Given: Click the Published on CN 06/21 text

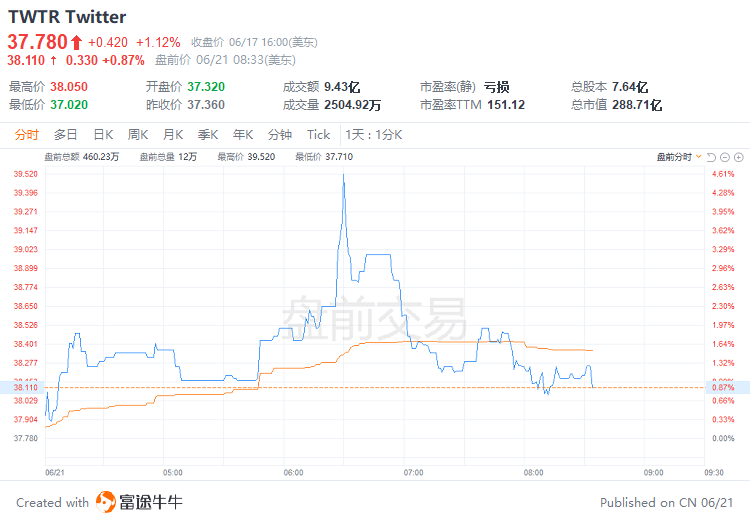Looking at the screenshot, I should point(666,502).
